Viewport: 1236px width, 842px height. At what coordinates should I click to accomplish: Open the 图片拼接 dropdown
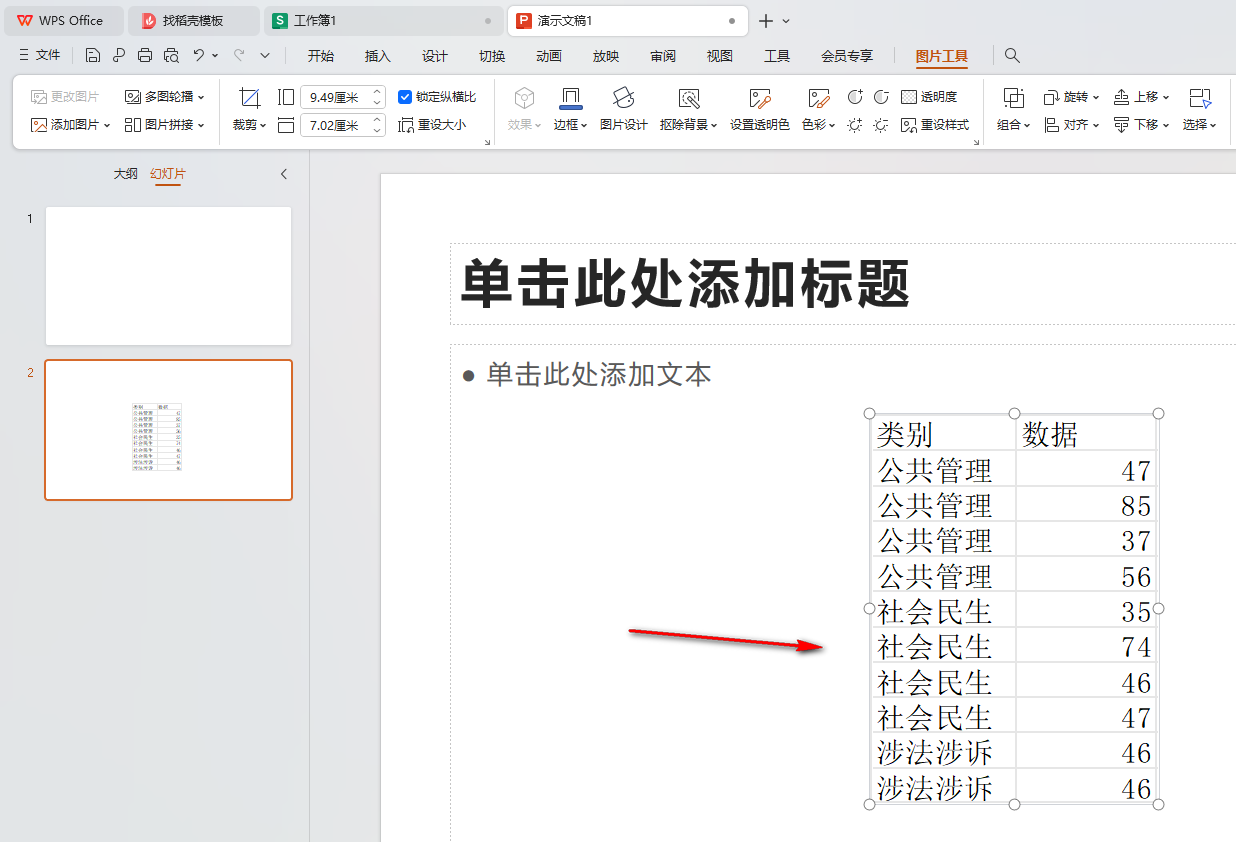(164, 125)
